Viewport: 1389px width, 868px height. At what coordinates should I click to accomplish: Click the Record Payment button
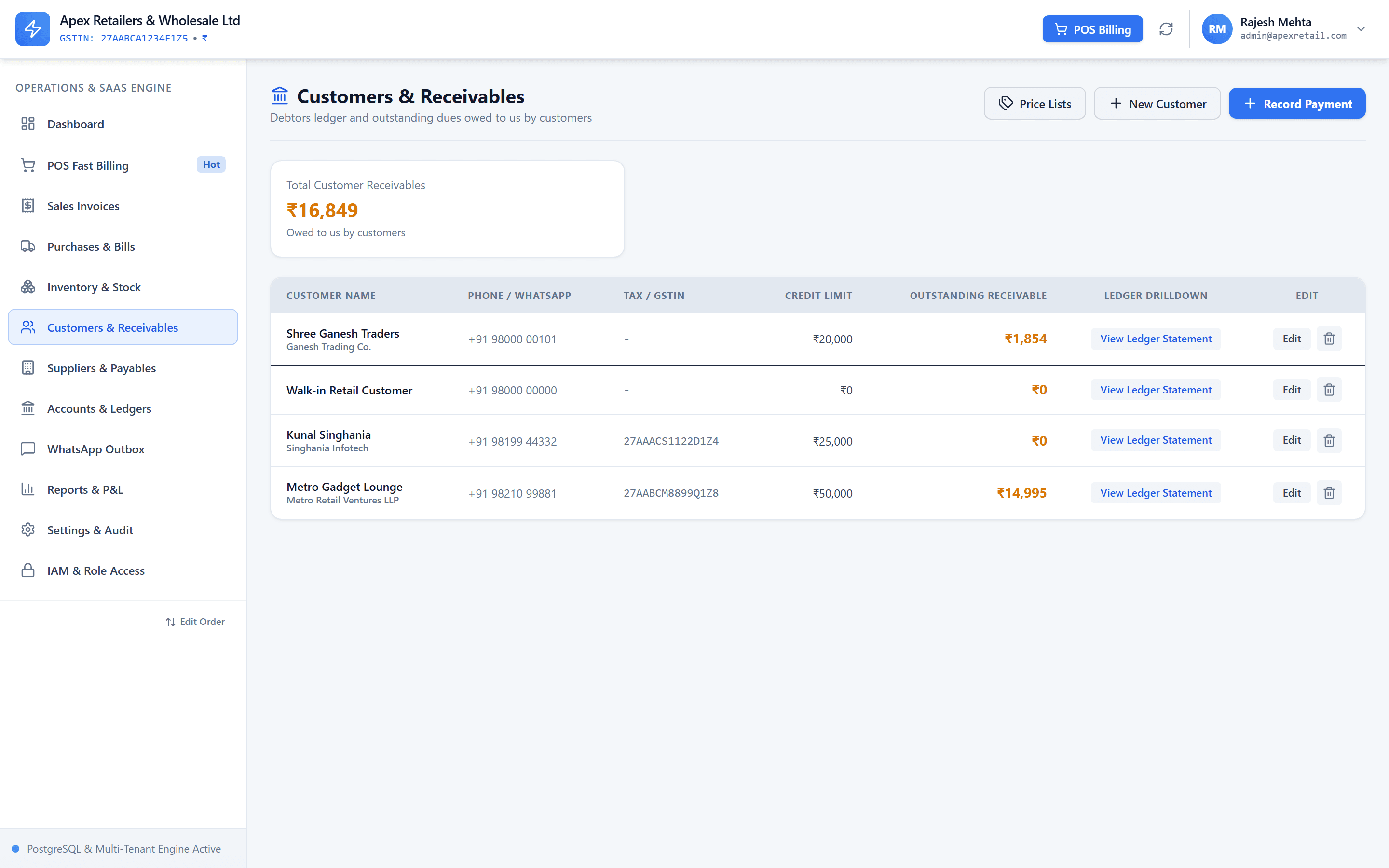[1296, 103]
